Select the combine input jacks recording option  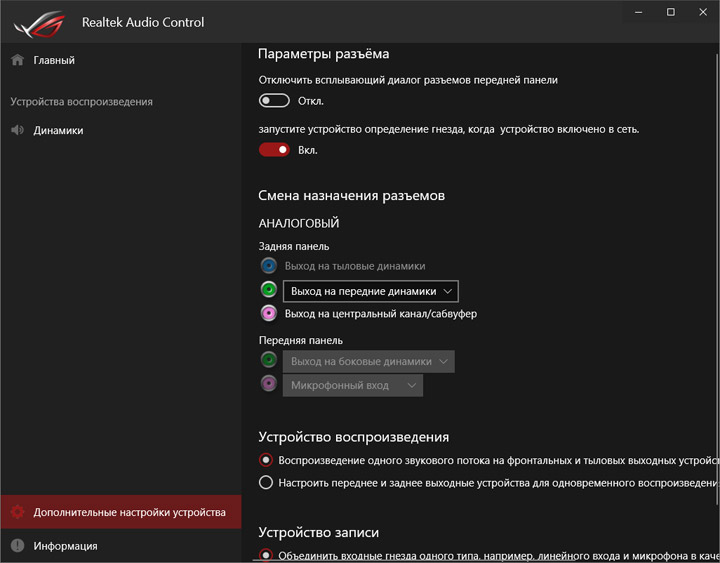tap(266, 555)
